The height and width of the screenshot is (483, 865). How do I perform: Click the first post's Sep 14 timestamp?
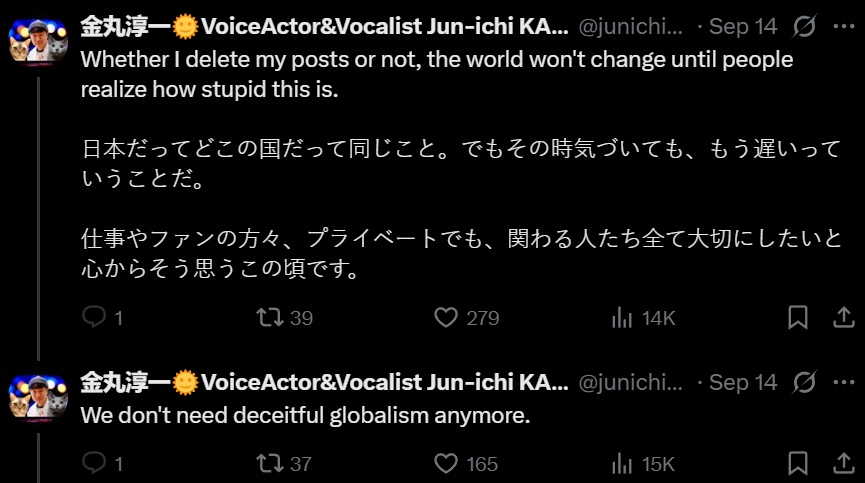[743, 25]
